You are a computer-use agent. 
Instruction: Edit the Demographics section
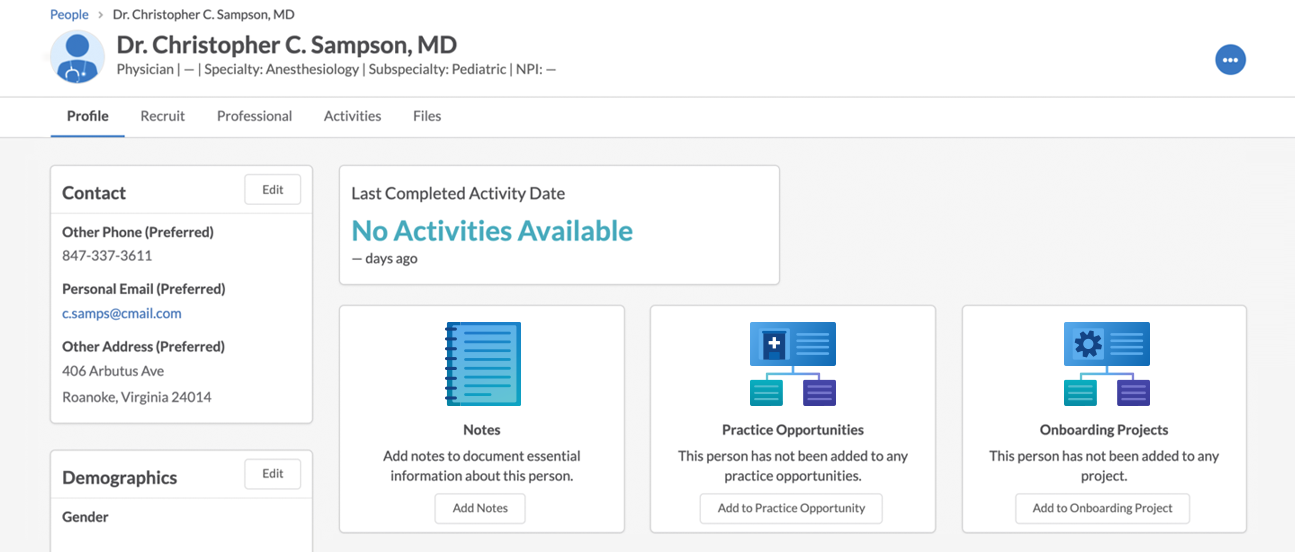[273, 474]
